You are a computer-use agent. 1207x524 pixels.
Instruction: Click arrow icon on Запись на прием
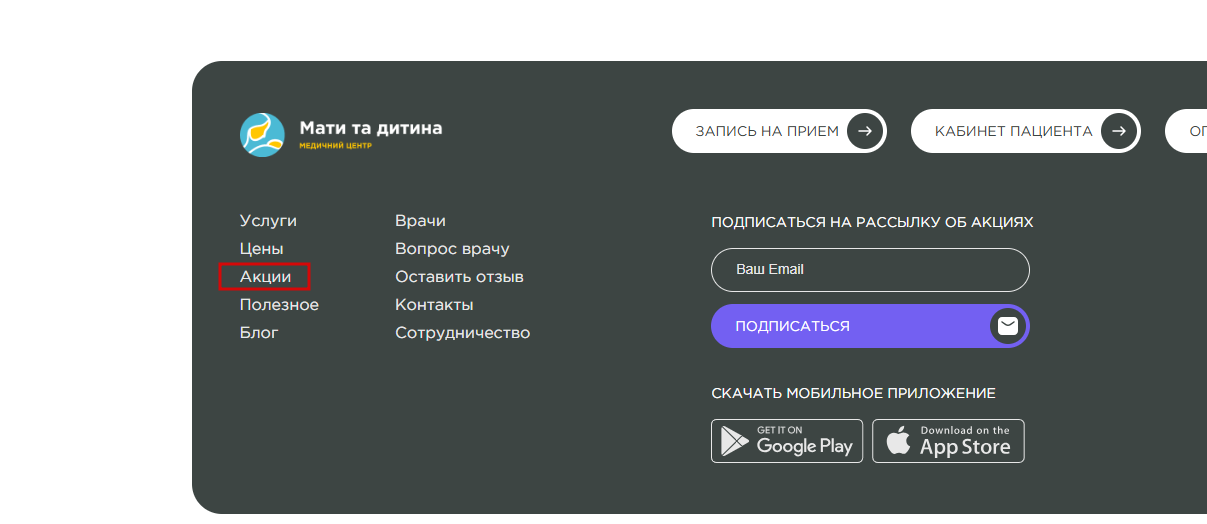point(865,131)
